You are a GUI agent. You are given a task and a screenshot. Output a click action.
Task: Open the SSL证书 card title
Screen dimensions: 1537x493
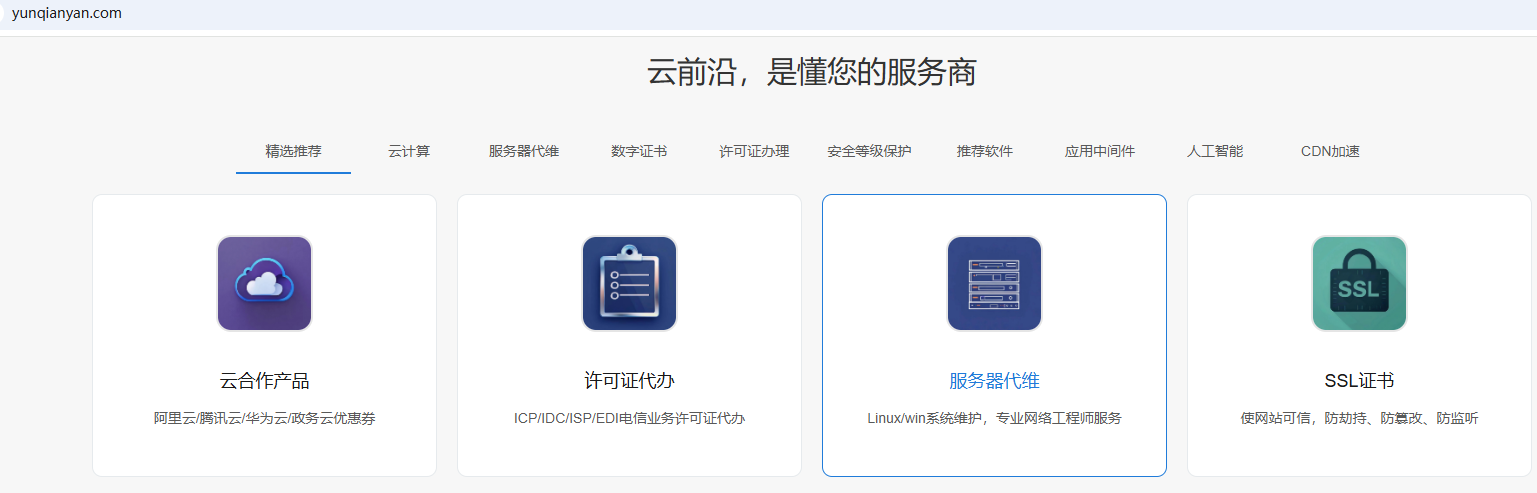coord(1359,381)
